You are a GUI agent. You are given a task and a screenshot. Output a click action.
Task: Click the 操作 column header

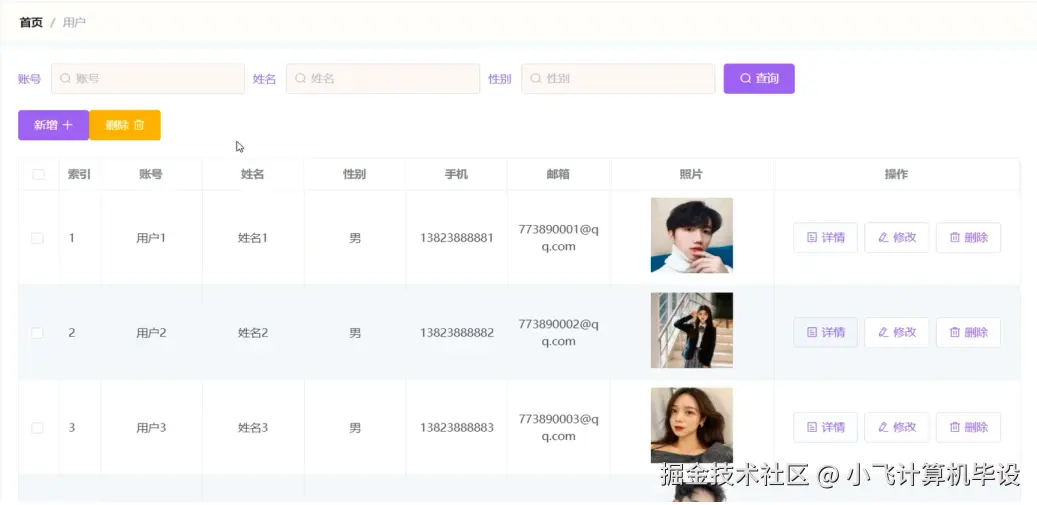click(x=897, y=175)
